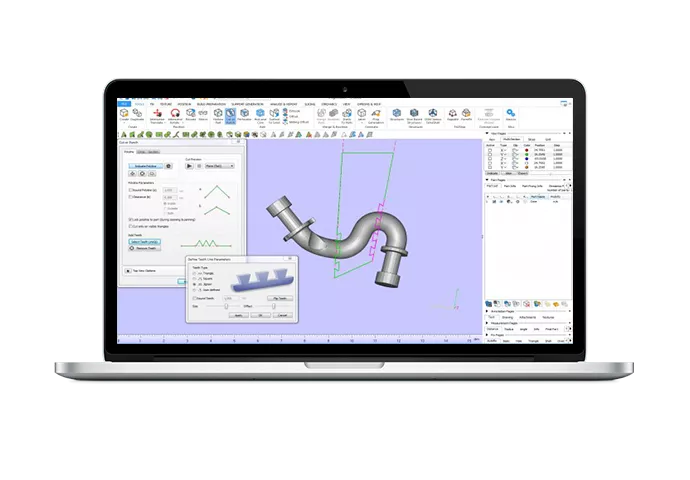Click the Extrude icon in ribbon

[292, 111]
